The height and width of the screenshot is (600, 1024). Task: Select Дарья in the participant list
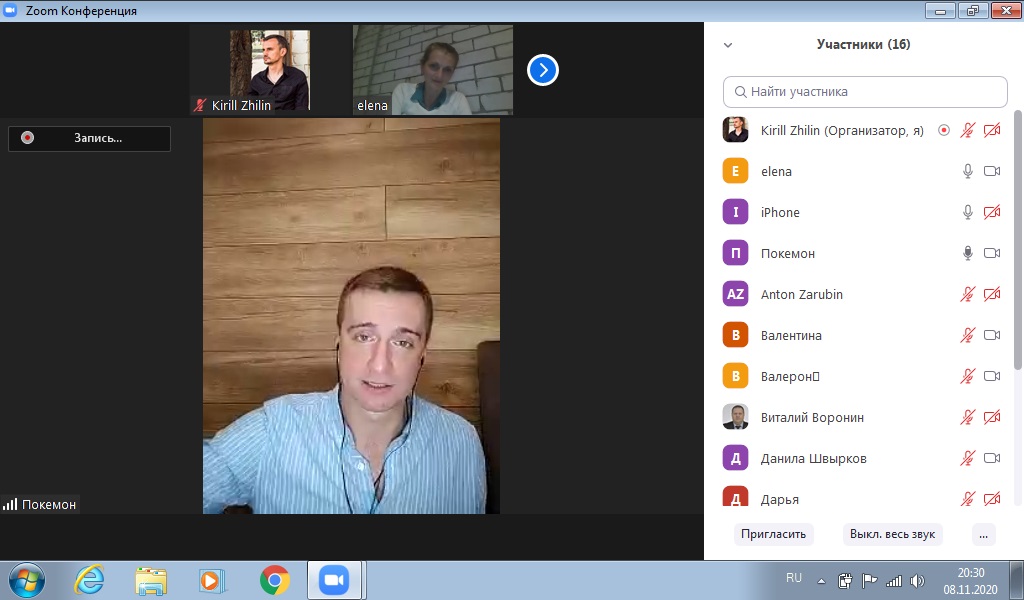click(x=780, y=498)
